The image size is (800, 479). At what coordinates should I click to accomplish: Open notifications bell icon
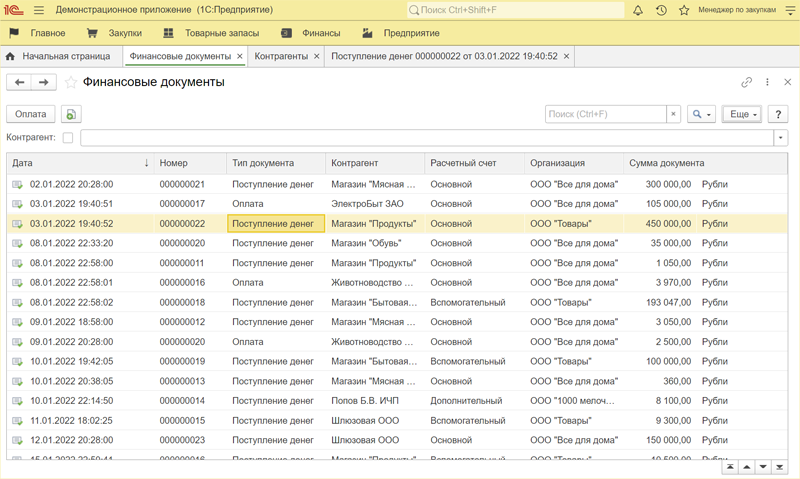[x=638, y=10]
